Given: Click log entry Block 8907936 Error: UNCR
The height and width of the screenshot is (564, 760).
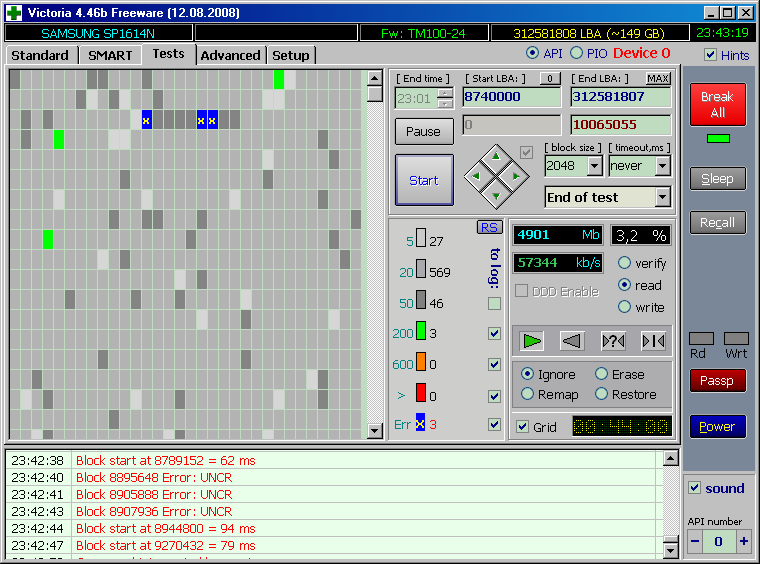Looking at the screenshot, I should pyautogui.click(x=154, y=511).
